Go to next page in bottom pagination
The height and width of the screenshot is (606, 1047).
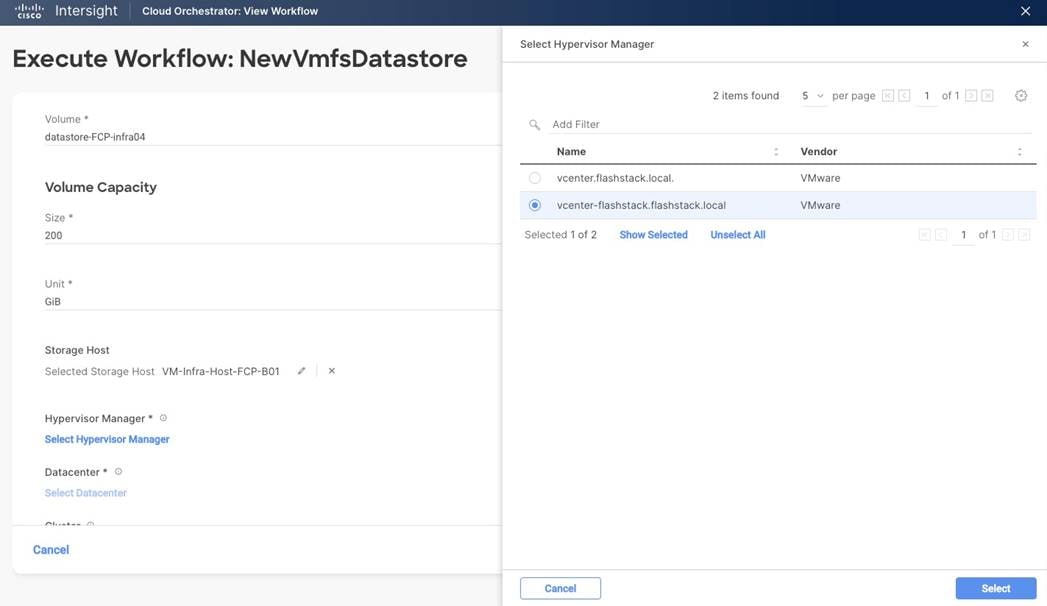[1008, 235]
